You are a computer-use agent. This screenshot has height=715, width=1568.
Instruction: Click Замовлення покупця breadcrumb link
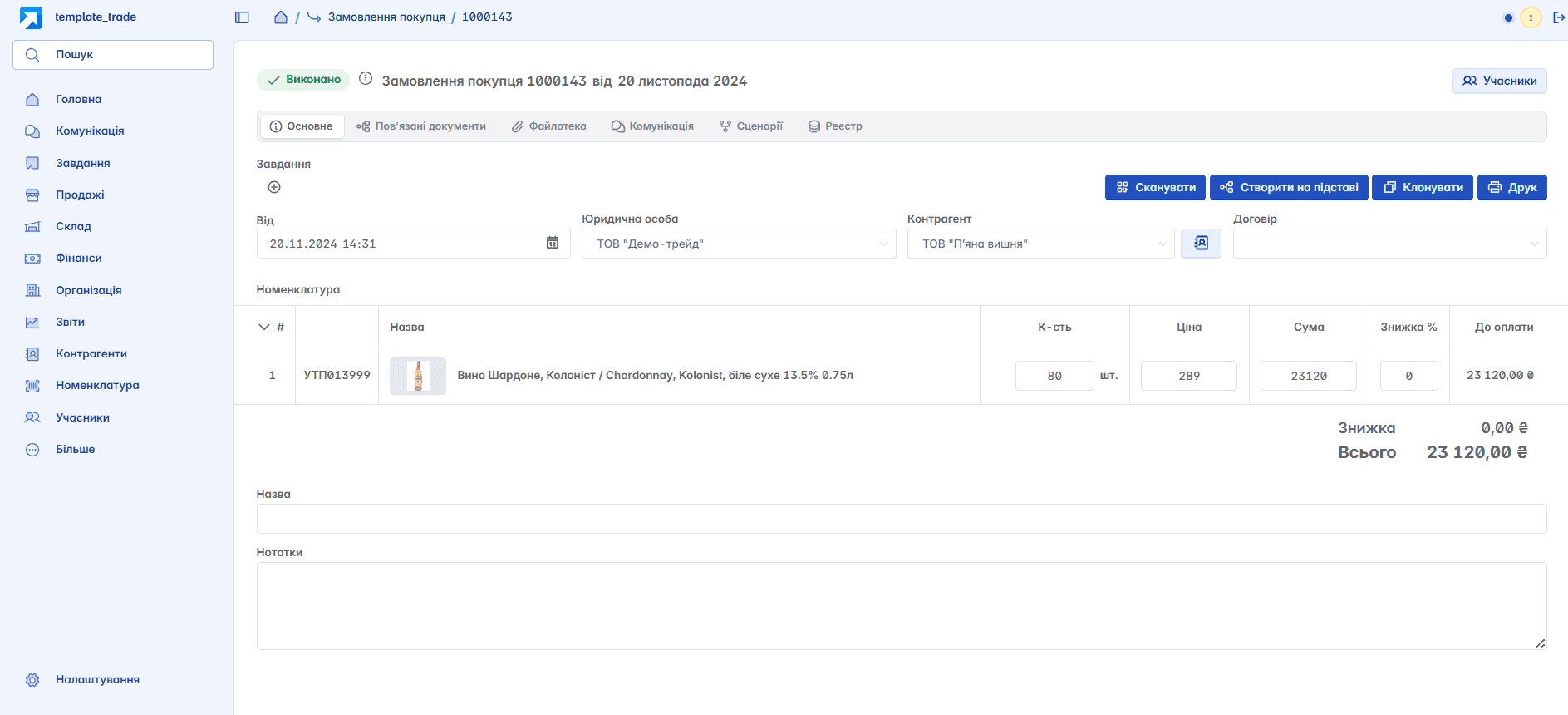386,17
